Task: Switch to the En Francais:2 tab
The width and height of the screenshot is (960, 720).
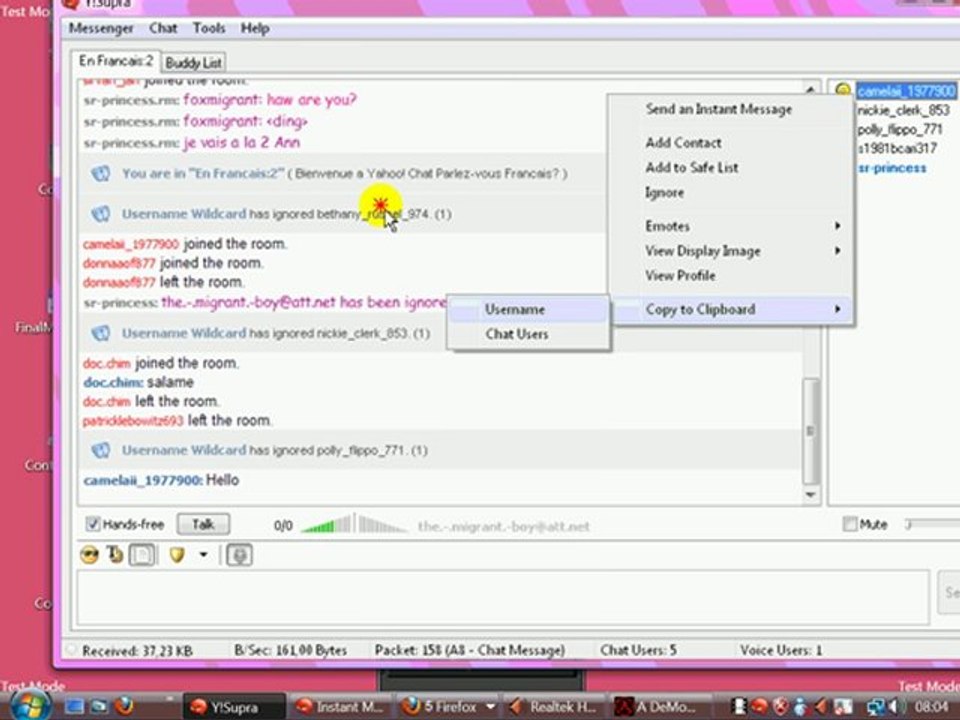Action: coord(116,61)
